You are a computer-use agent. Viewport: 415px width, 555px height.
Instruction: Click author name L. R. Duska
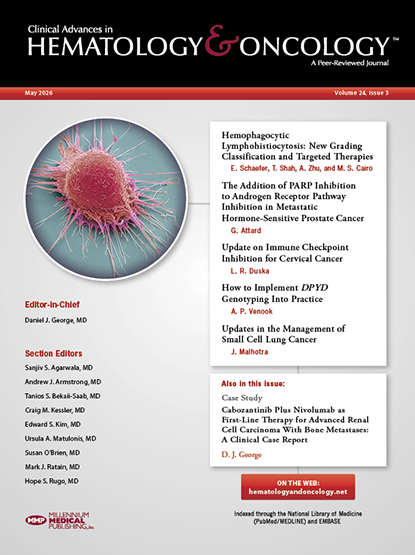point(250,271)
